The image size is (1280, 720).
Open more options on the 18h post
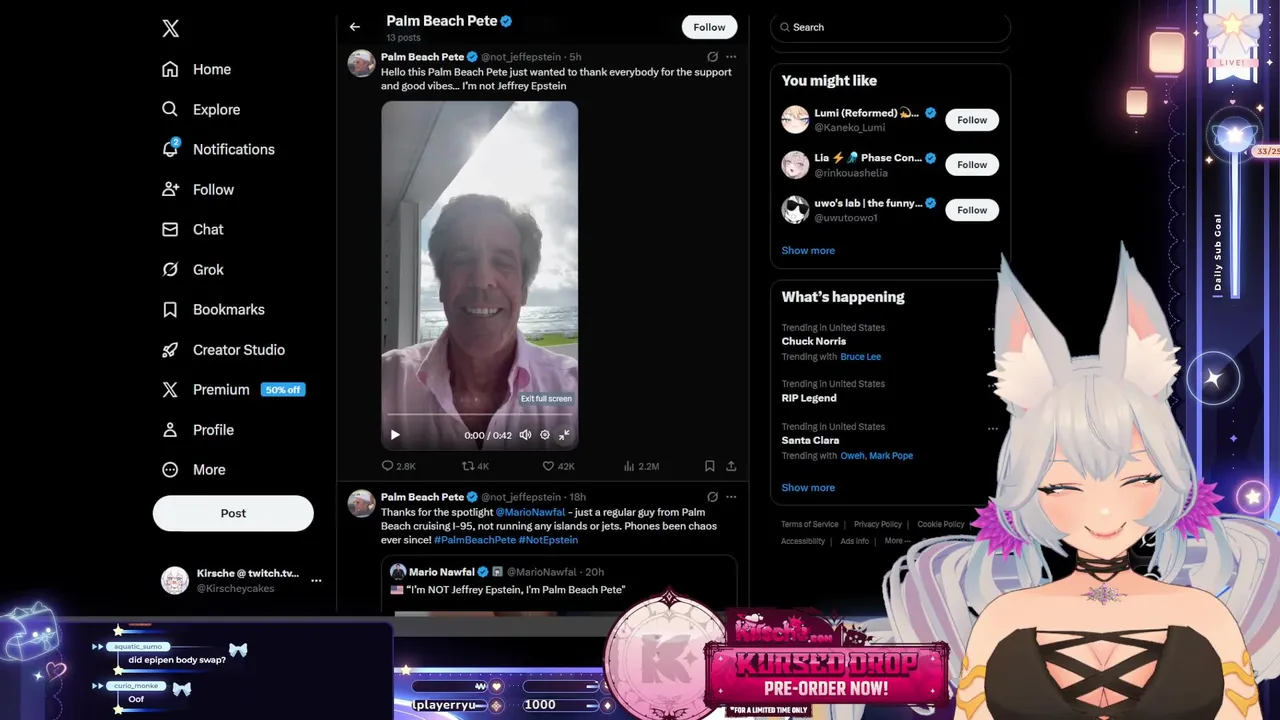tap(731, 497)
